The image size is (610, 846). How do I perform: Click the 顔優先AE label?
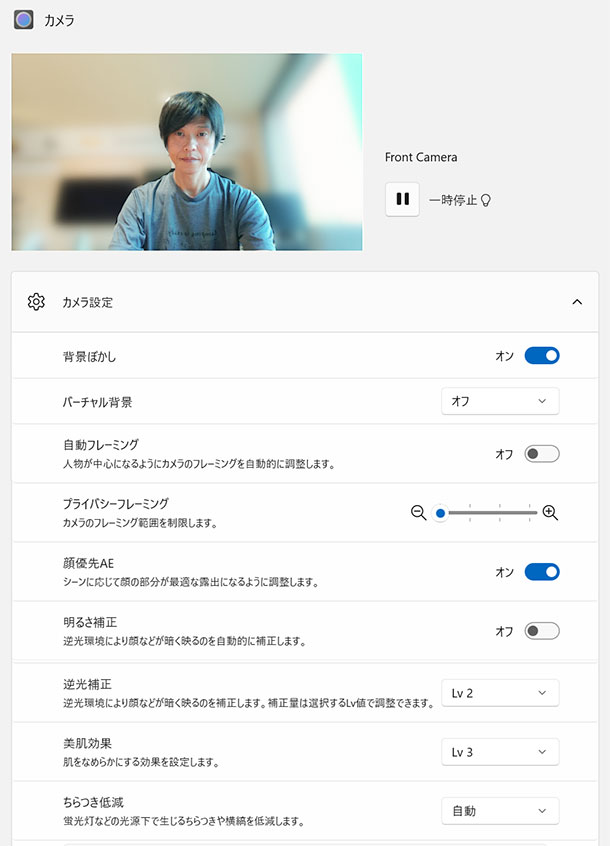click(x=88, y=563)
